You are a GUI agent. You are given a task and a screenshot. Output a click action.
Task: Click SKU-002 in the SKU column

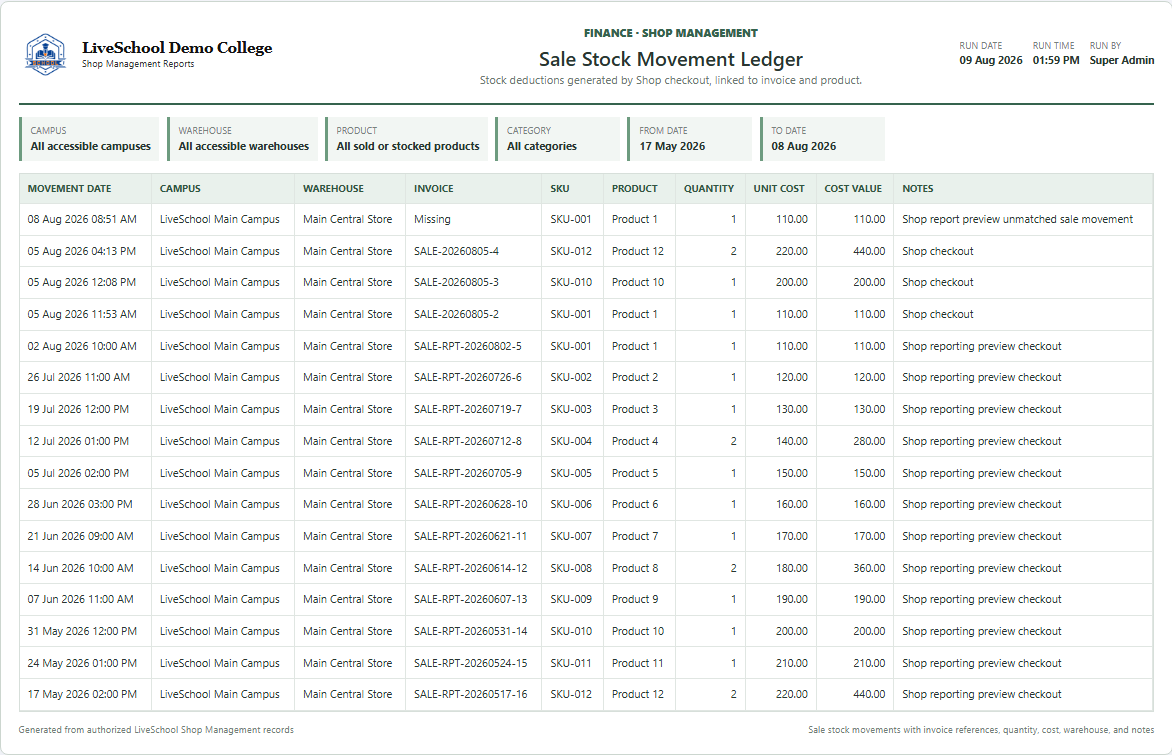tap(571, 377)
